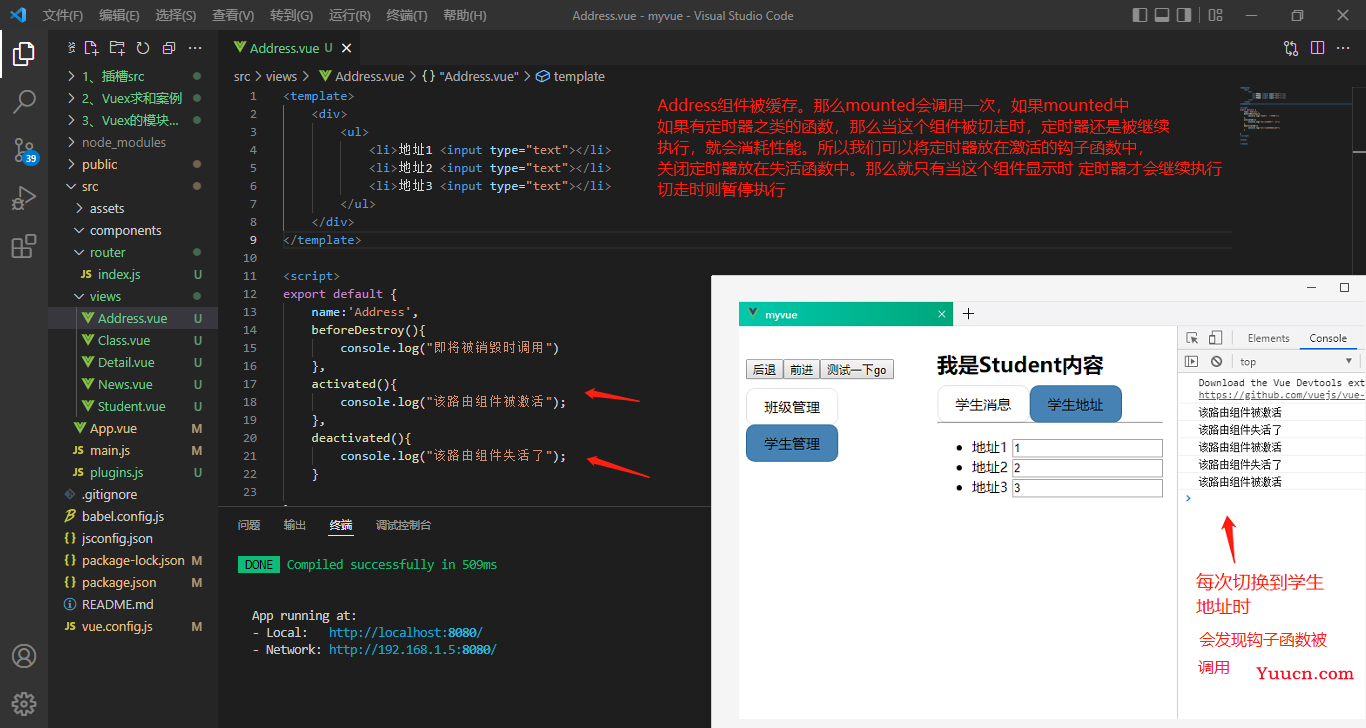This screenshot has width=1366, height=728.
Task: Click New File icon in explorer header
Action: click(91, 48)
